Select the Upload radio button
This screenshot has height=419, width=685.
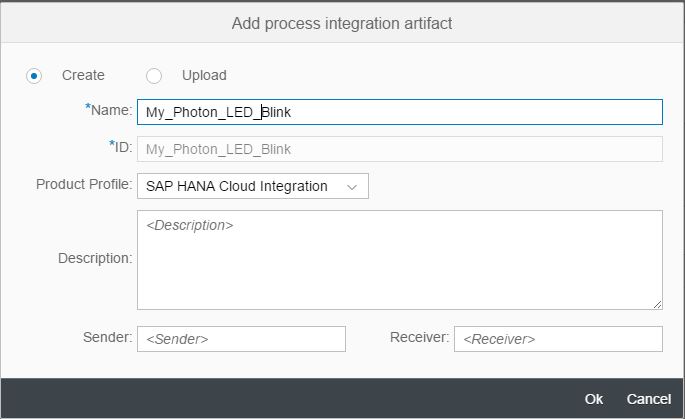(154, 75)
